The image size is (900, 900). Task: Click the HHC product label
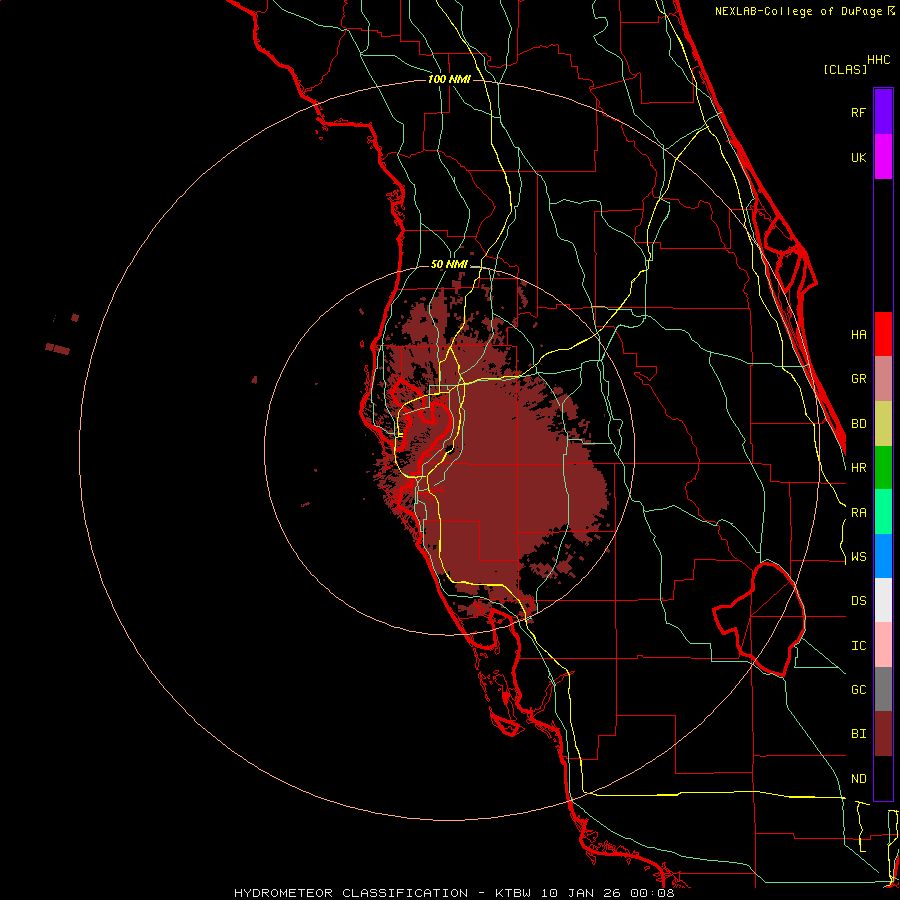click(879, 60)
